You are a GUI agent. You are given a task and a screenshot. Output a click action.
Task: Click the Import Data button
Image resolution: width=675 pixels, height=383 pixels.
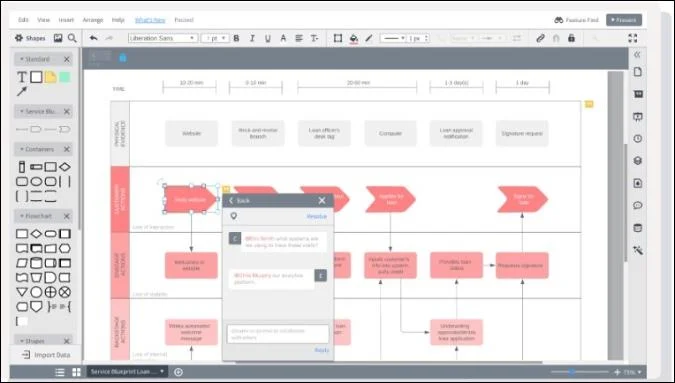click(46, 355)
